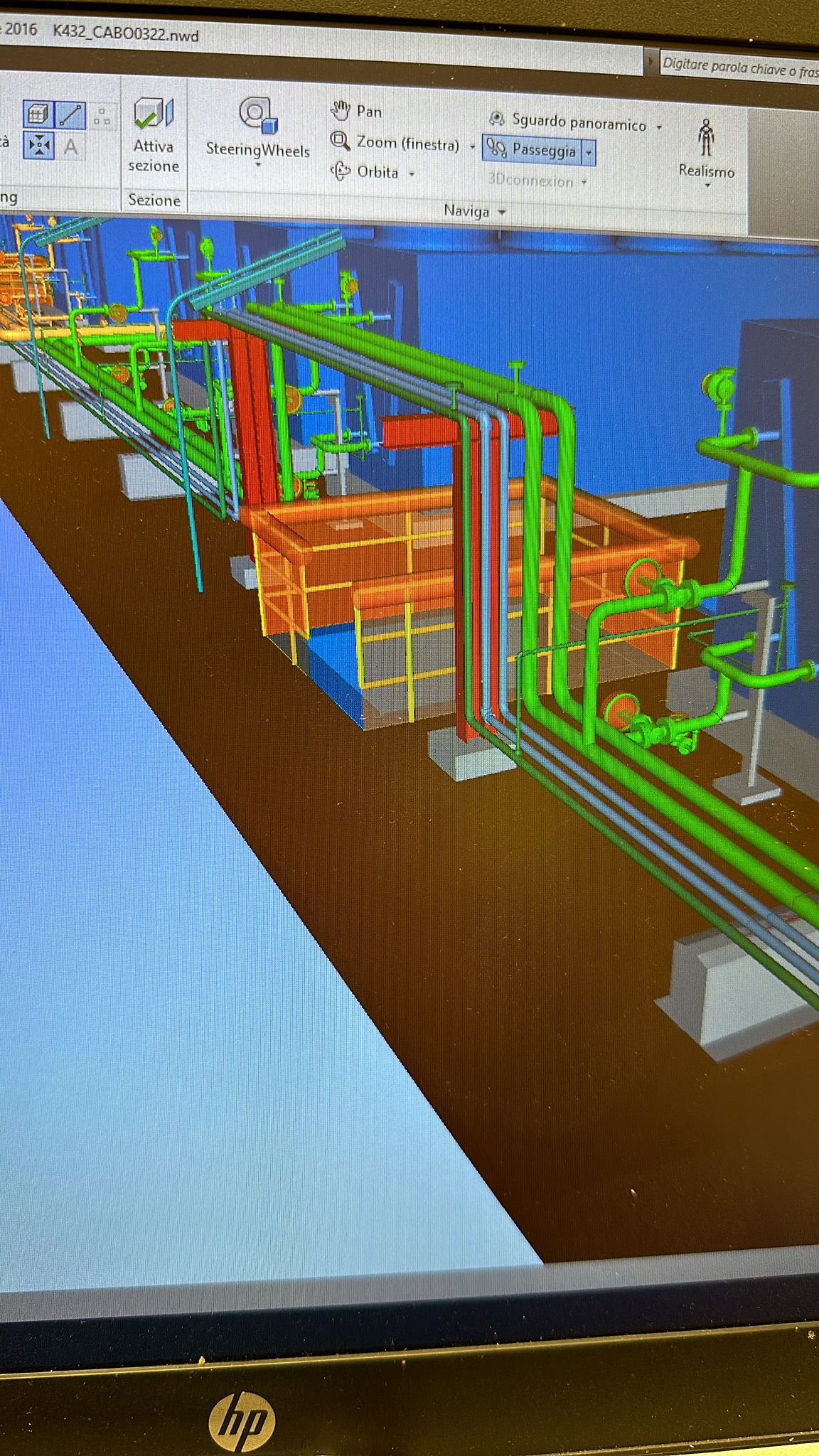Activate Zoom (finestra) magnifier tool

click(341, 141)
